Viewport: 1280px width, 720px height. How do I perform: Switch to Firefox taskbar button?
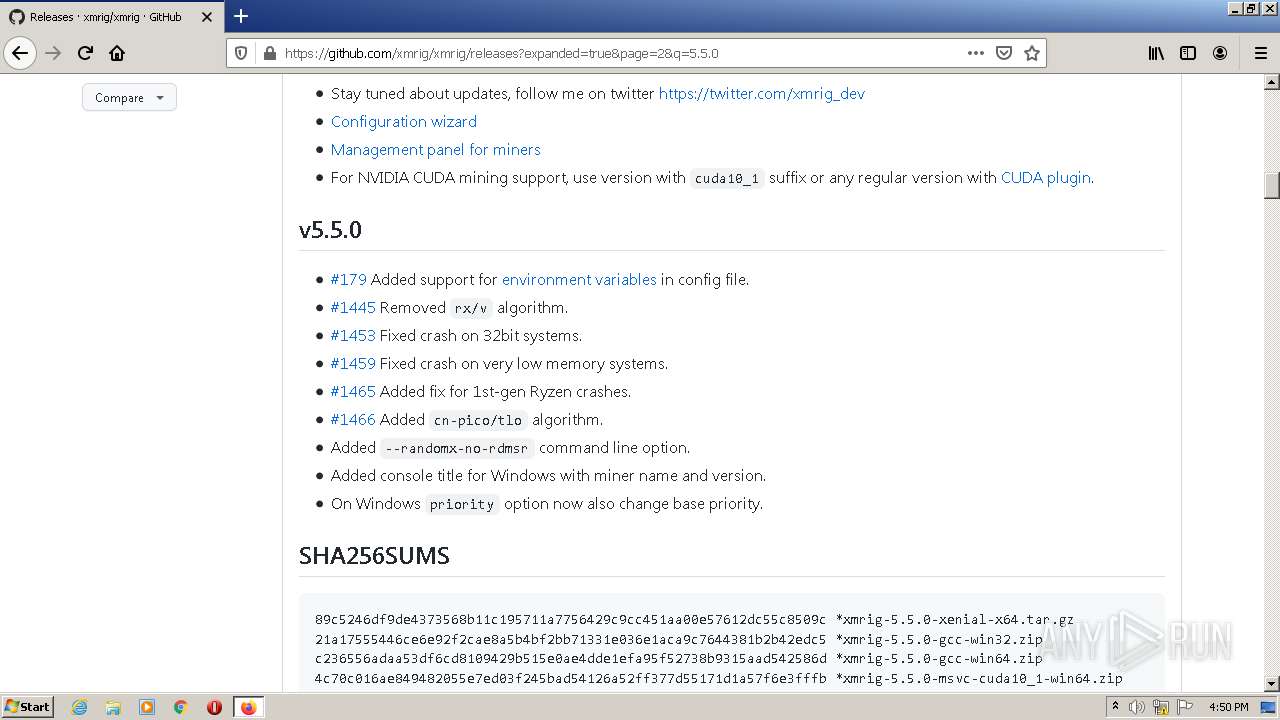(248, 707)
